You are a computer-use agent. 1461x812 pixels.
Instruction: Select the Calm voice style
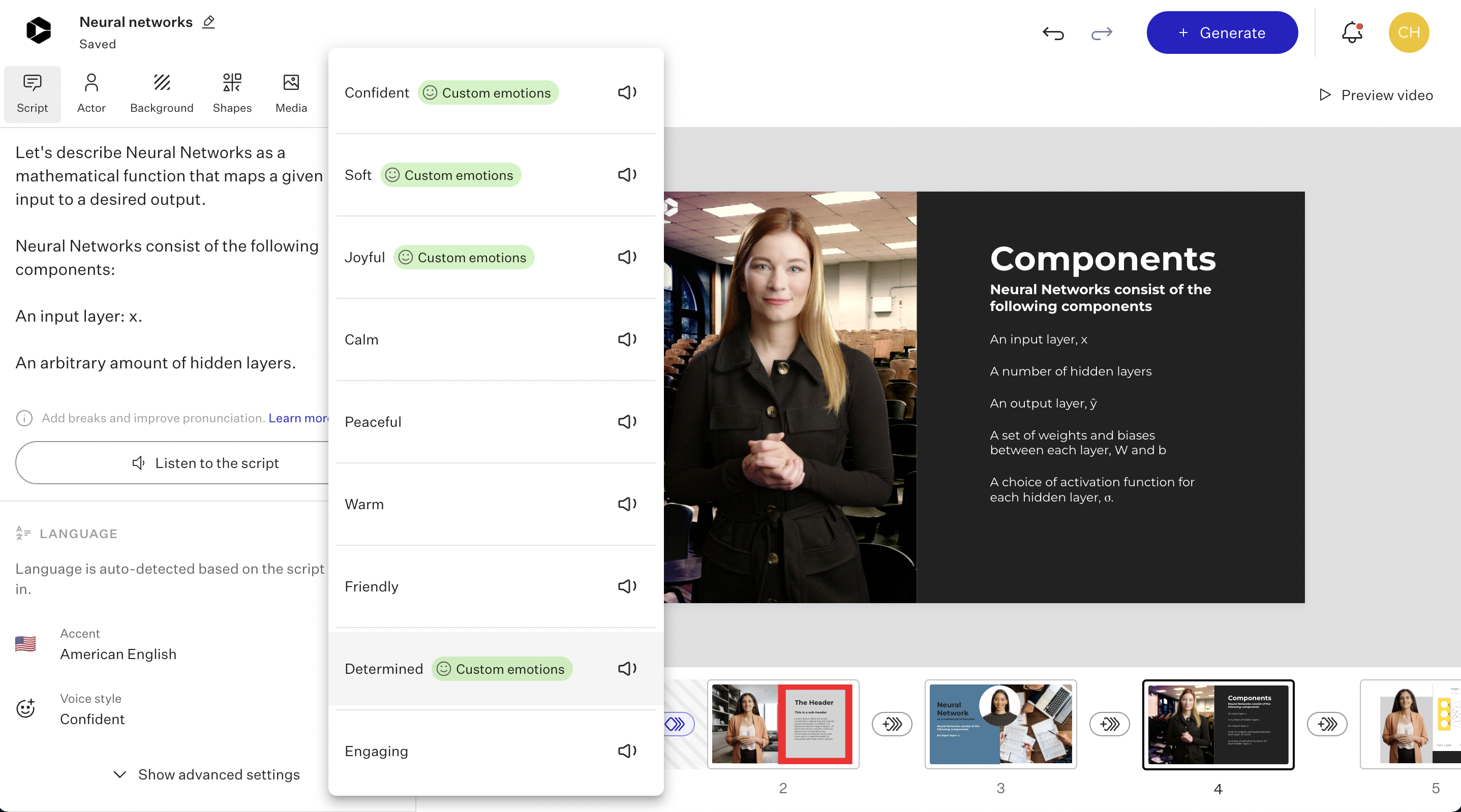(x=362, y=339)
